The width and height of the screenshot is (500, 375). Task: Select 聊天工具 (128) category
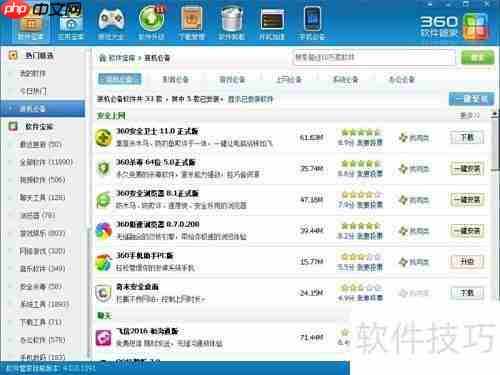pyautogui.click(x=42, y=198)
